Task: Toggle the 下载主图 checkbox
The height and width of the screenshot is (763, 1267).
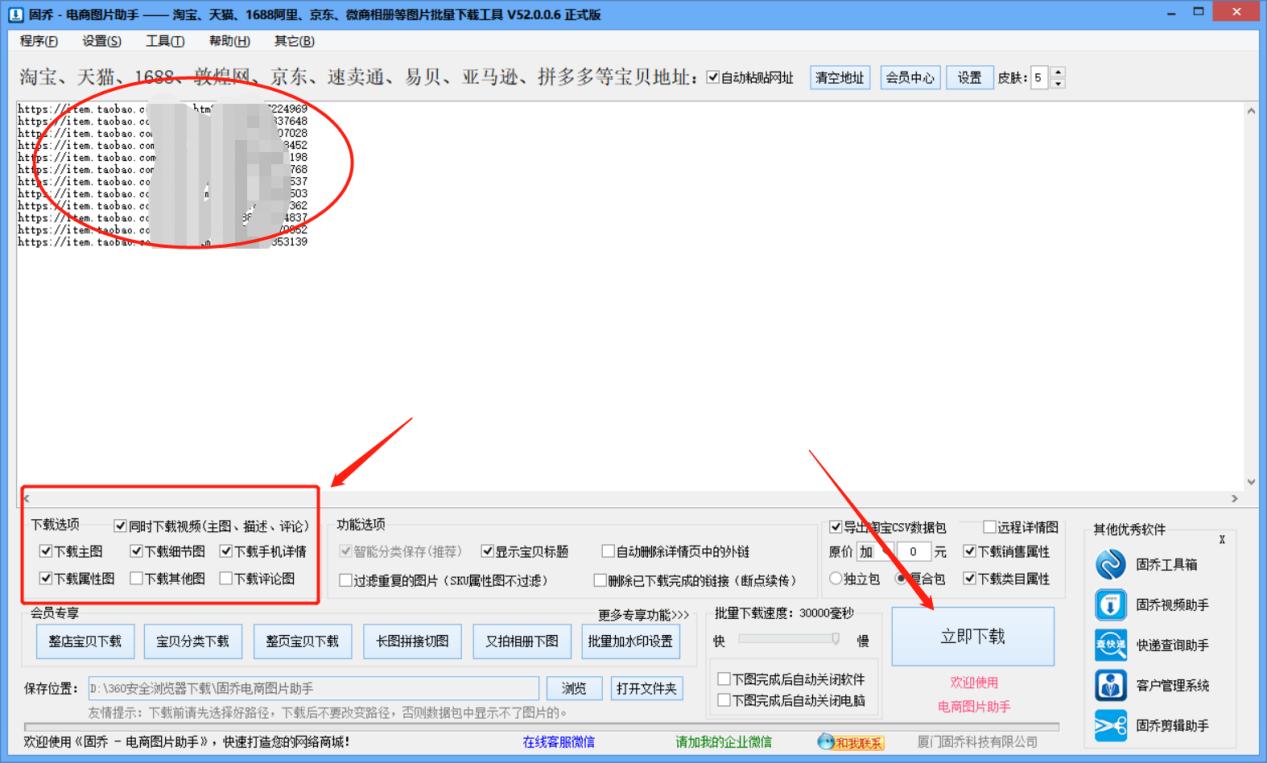Action: [x=45, y=551]
